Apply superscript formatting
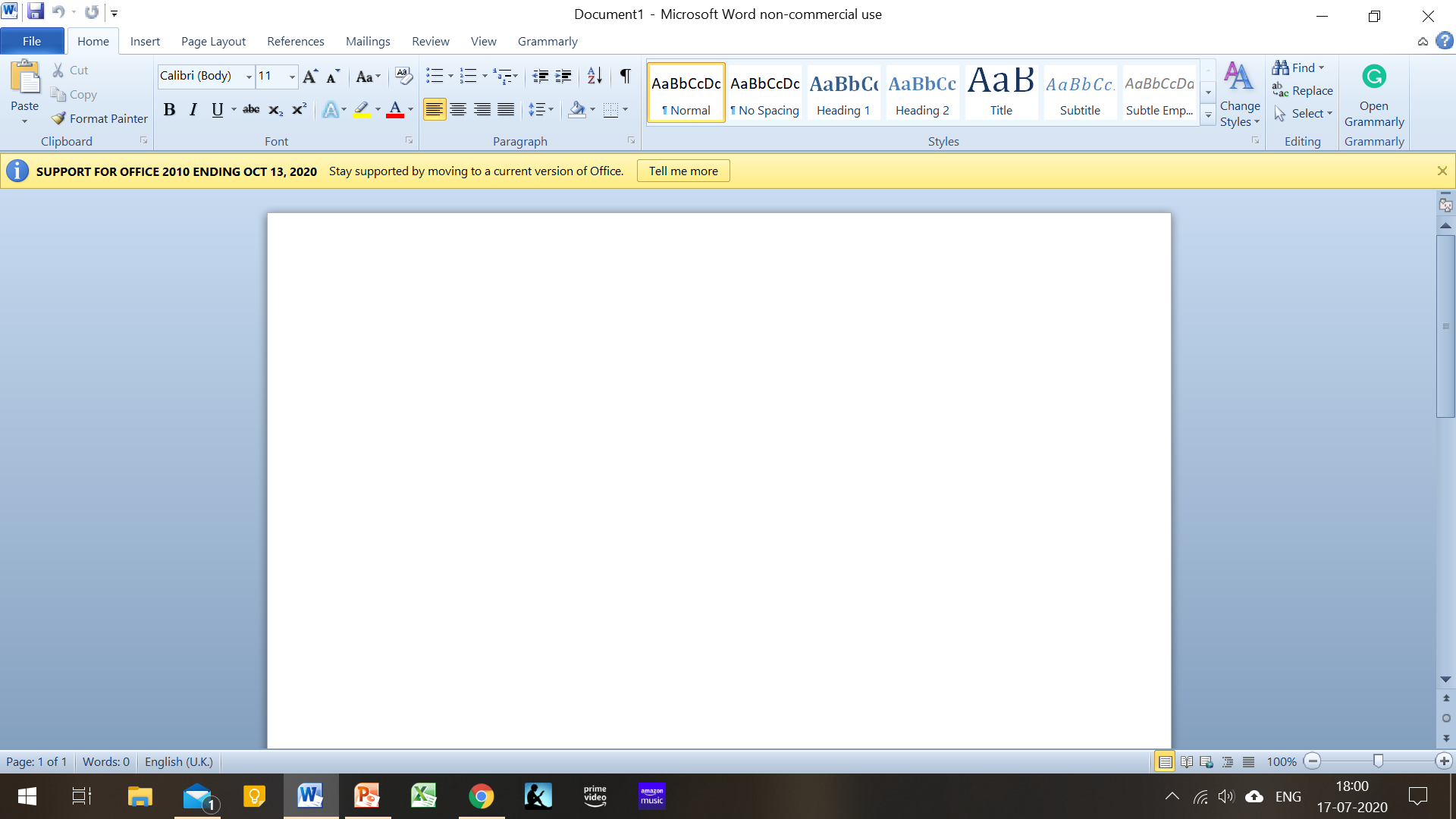This screenshot has width=1456, height=819. point(300,110)
